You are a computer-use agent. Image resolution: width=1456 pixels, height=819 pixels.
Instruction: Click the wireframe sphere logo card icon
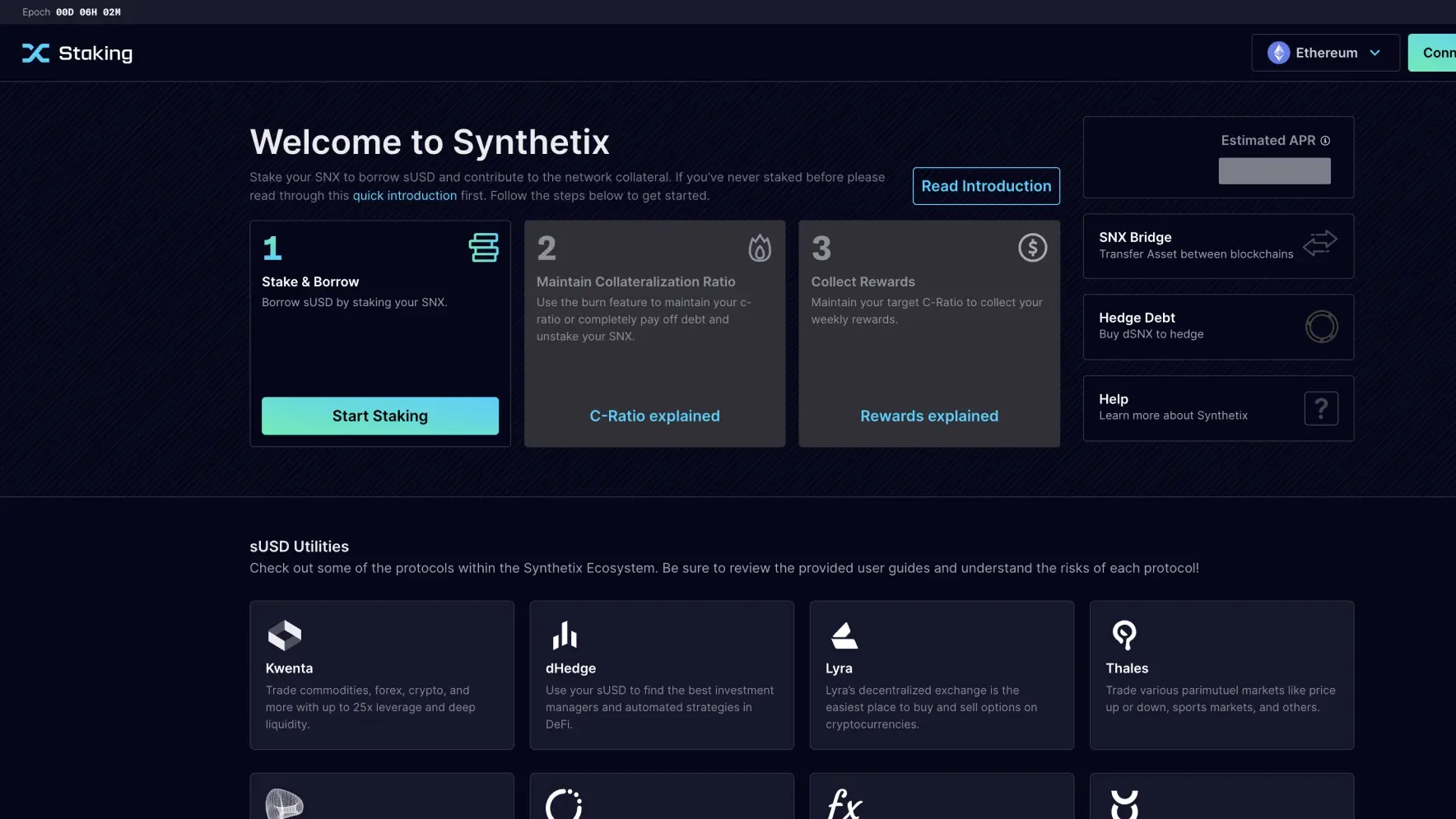pyautogui.click(x=285, y=804)
